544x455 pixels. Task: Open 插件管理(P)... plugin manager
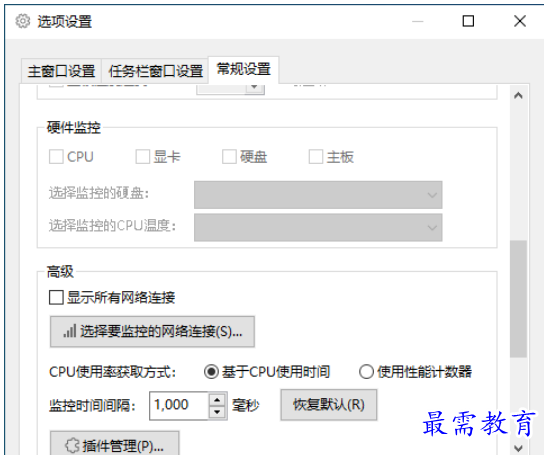point(114,444)
